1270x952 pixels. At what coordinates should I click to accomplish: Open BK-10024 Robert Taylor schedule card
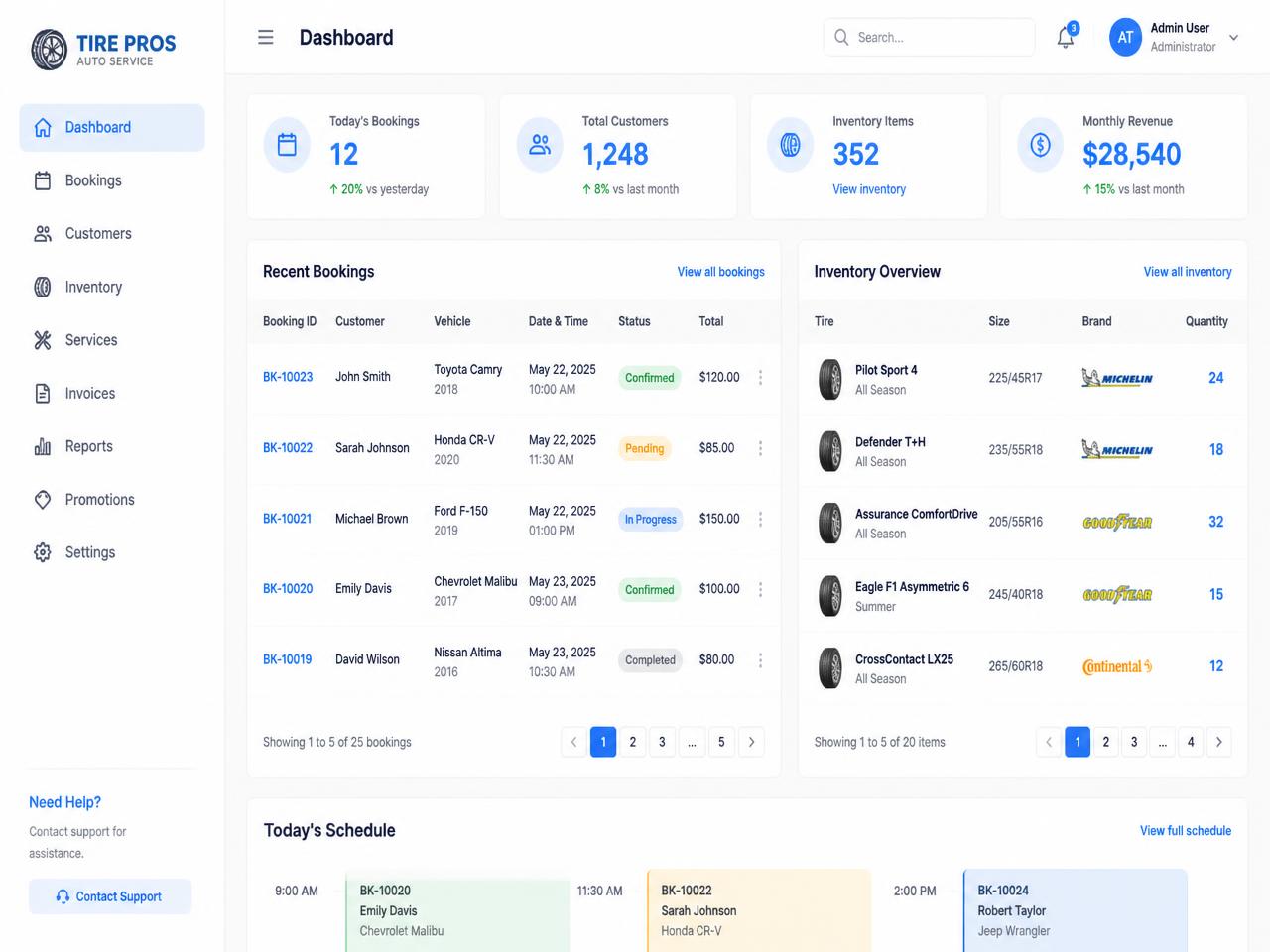click(1076, 911)
